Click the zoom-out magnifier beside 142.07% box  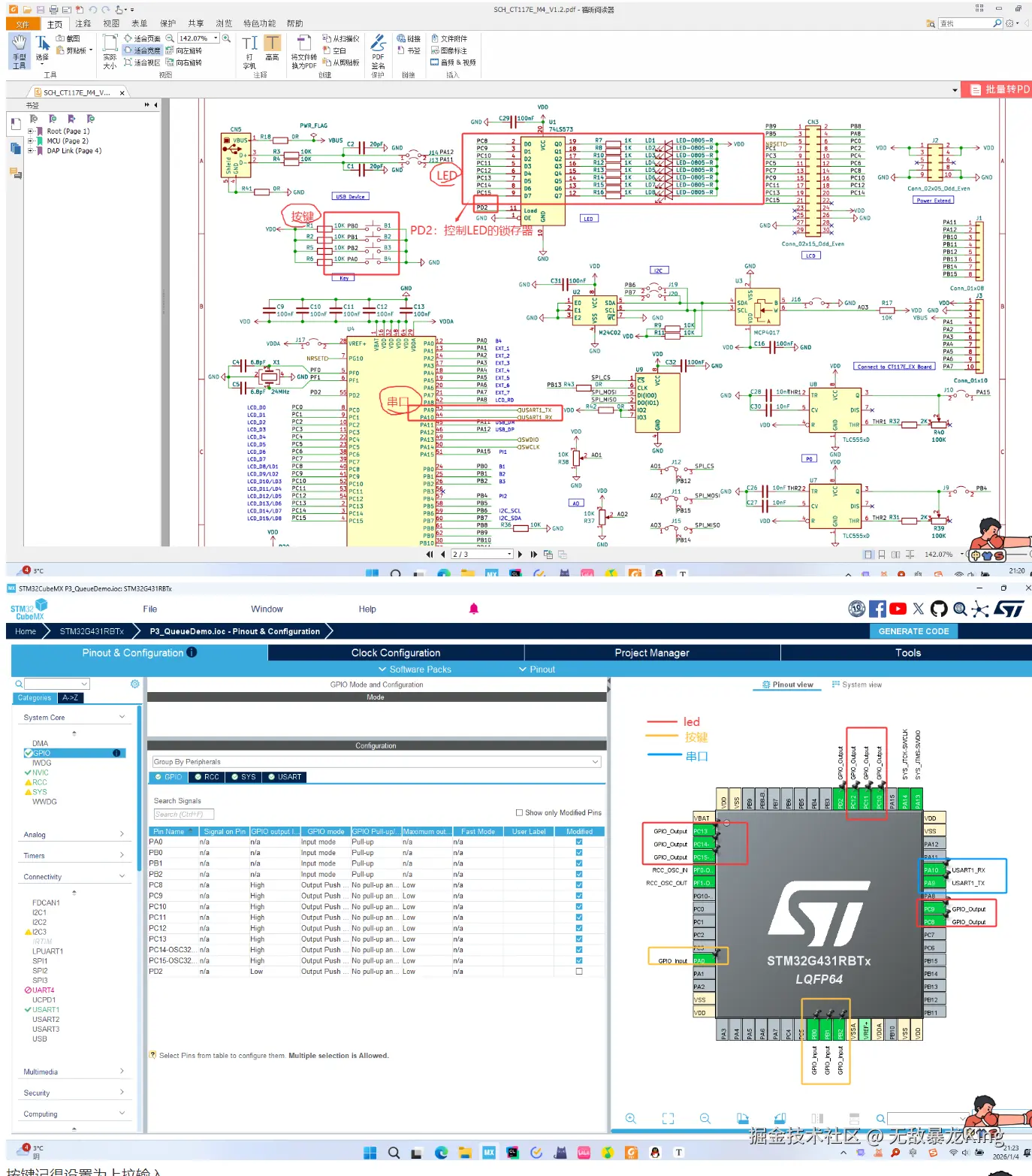(x=170, y=38)
